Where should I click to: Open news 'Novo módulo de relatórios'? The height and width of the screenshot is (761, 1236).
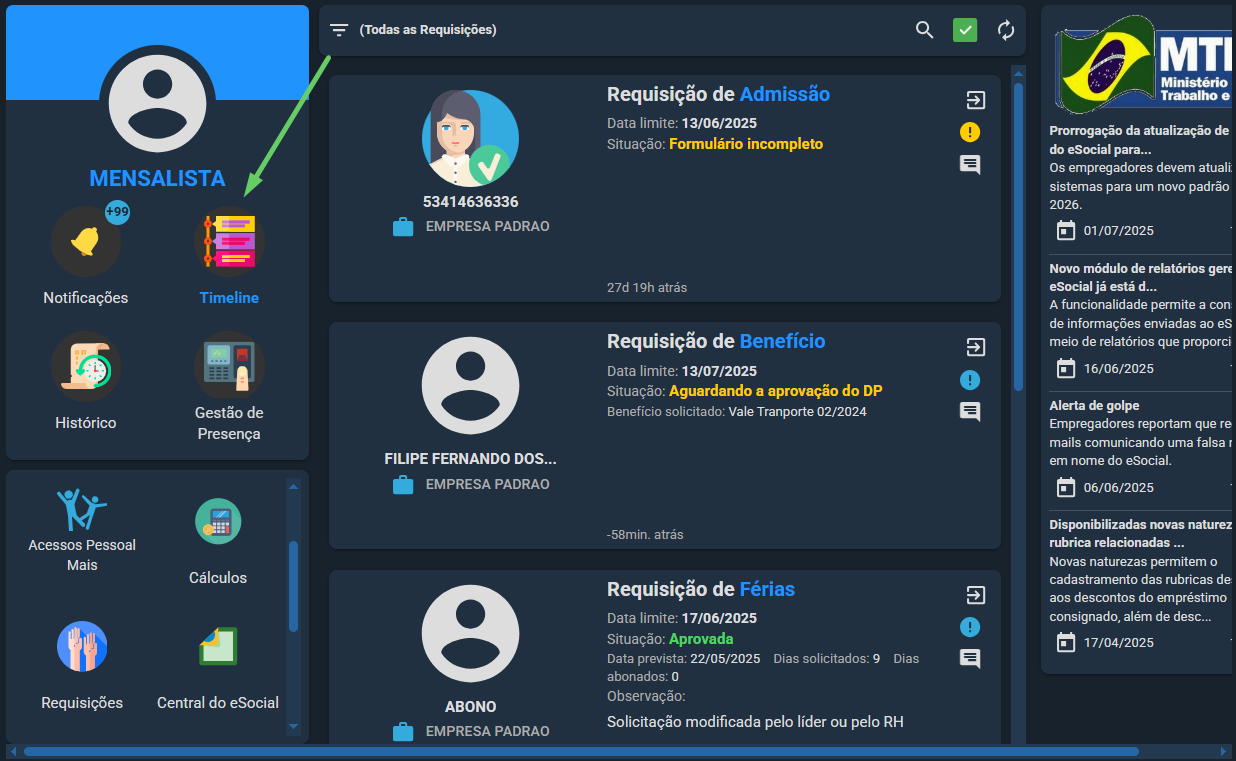[1140, 277]
